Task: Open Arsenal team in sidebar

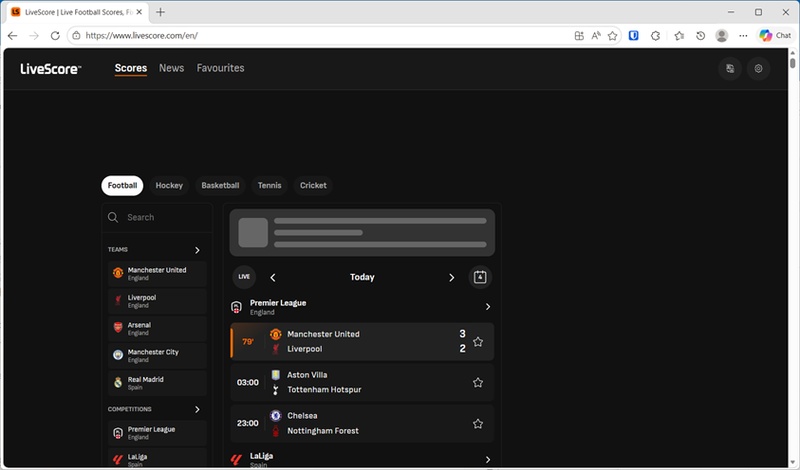Action: pyautogui.click(x=157, y=328)
